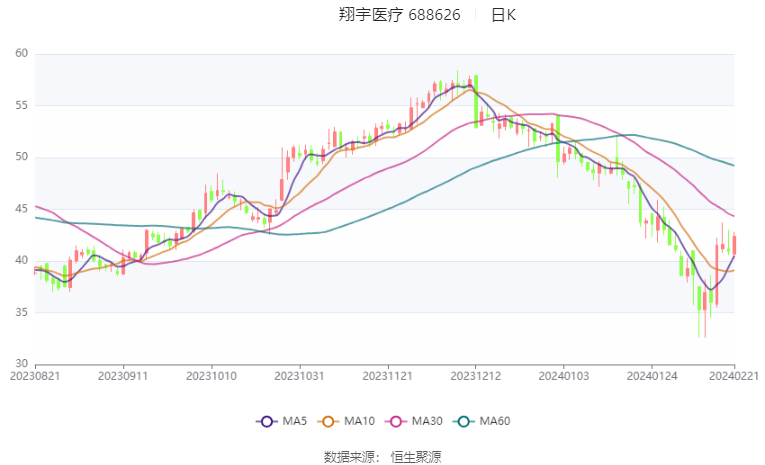The height and width of the screenshot is (465, 765).
Task: Click the MA10 legend label
Action: (360, 421)
